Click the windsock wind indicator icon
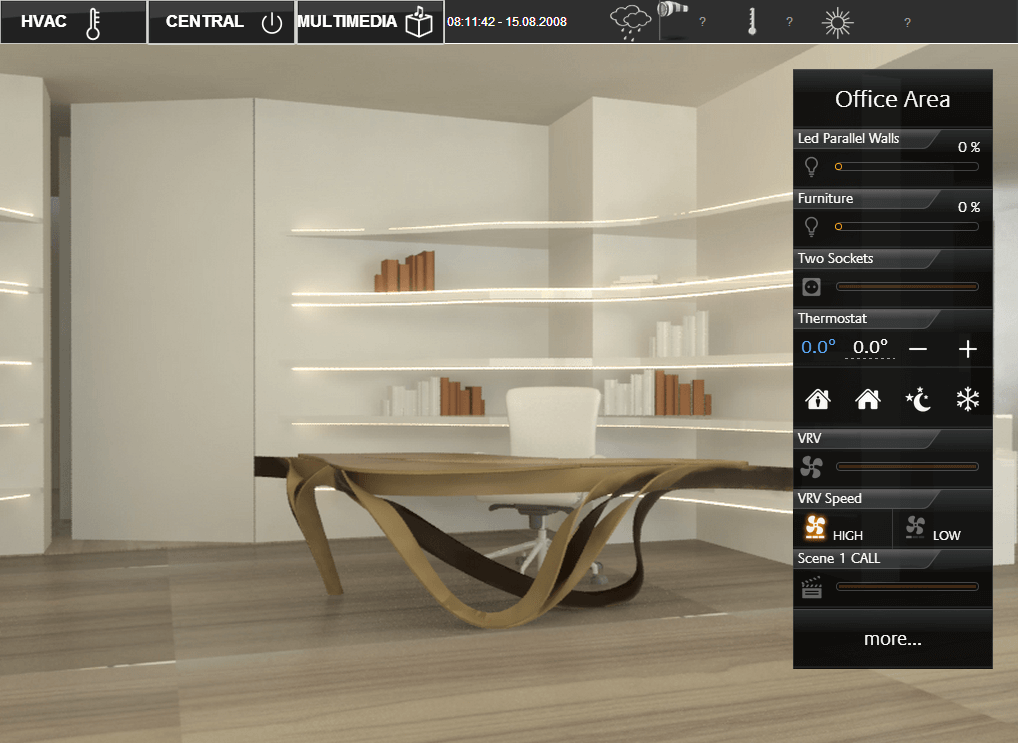 tap(672, 20)
